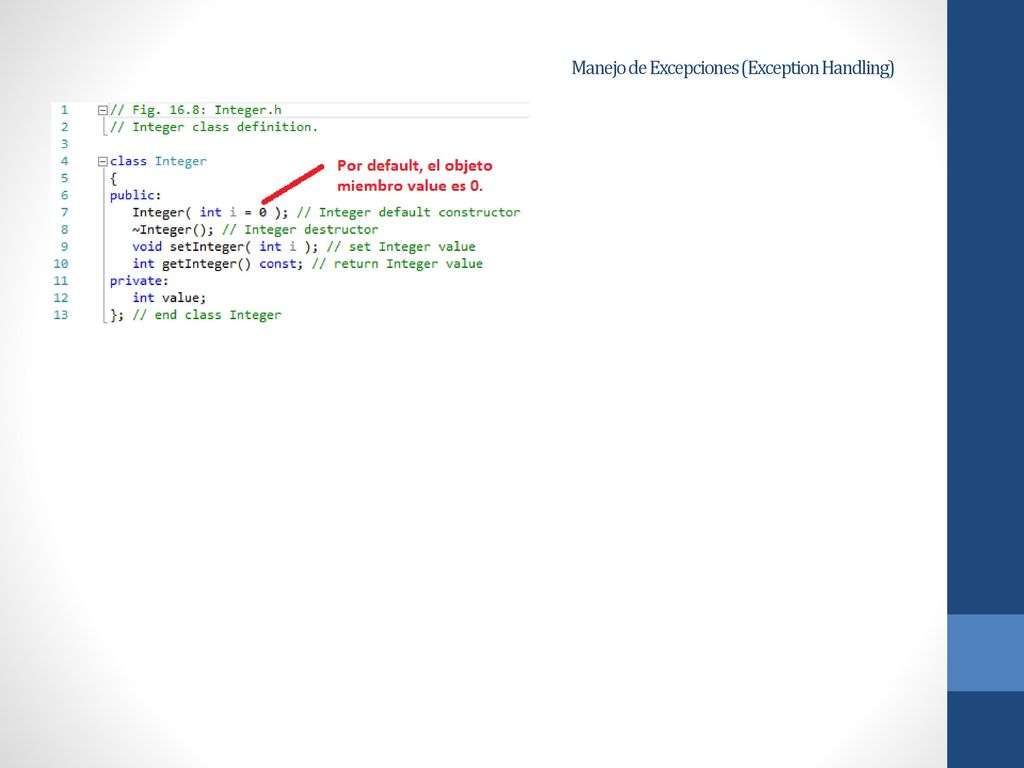The width and height of the screenshot is (1024, 768).
Task: Click line number 13 in the gutter
Action: click(61, 315)
